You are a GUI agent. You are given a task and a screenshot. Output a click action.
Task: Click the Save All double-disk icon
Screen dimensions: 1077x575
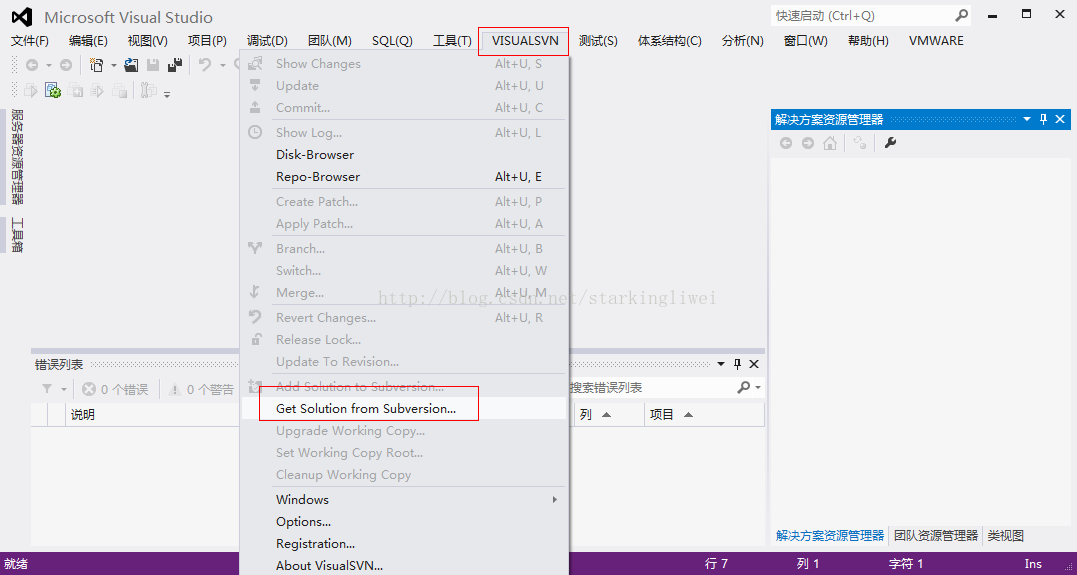click(175, 65)
